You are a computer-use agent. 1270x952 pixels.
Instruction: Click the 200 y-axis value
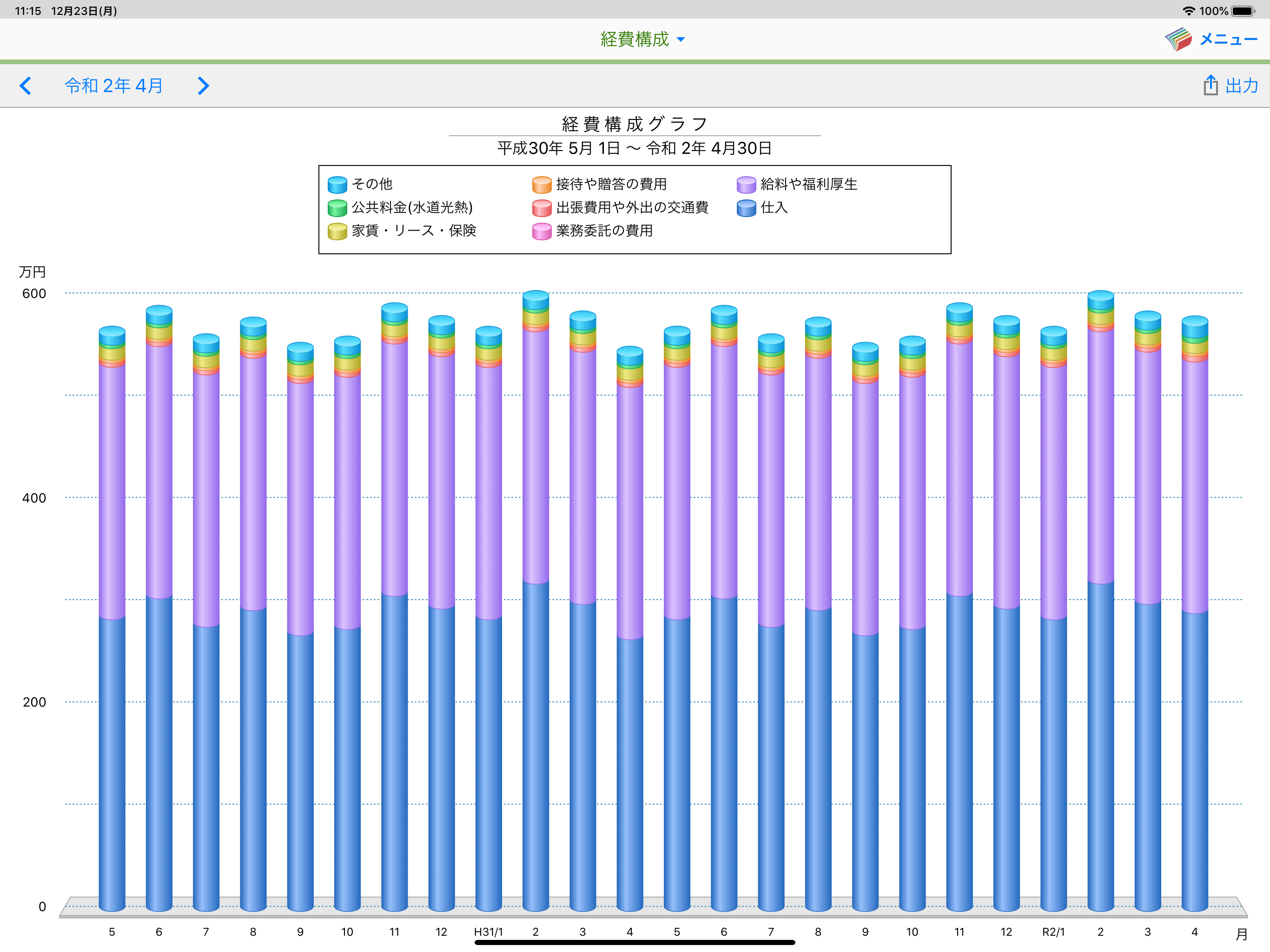pos(34,701)
